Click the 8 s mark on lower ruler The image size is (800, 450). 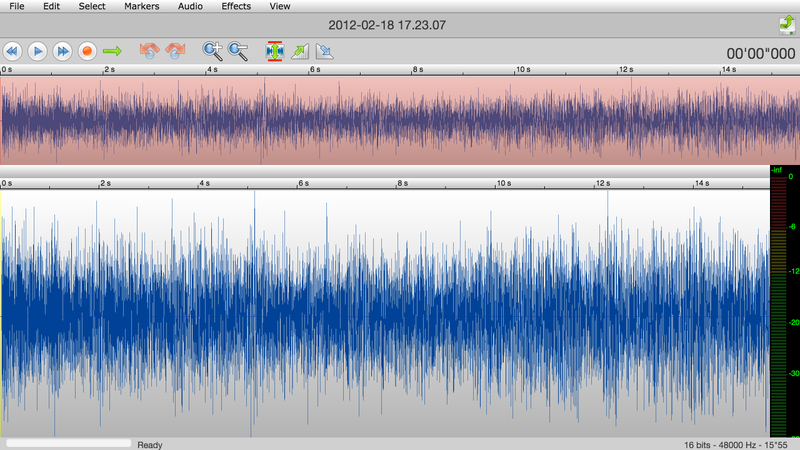pos(402,183)
